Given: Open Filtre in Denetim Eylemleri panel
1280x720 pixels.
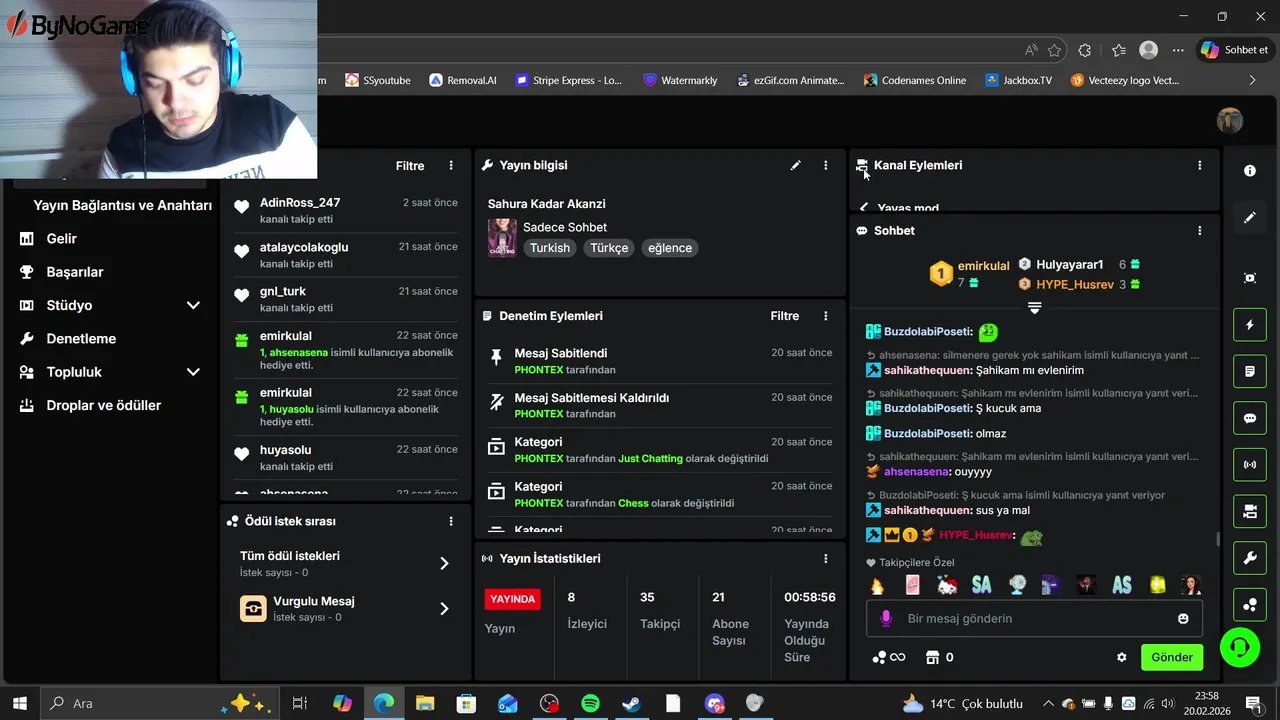Looking at the screenshot, I should click(x=785, y=316).
